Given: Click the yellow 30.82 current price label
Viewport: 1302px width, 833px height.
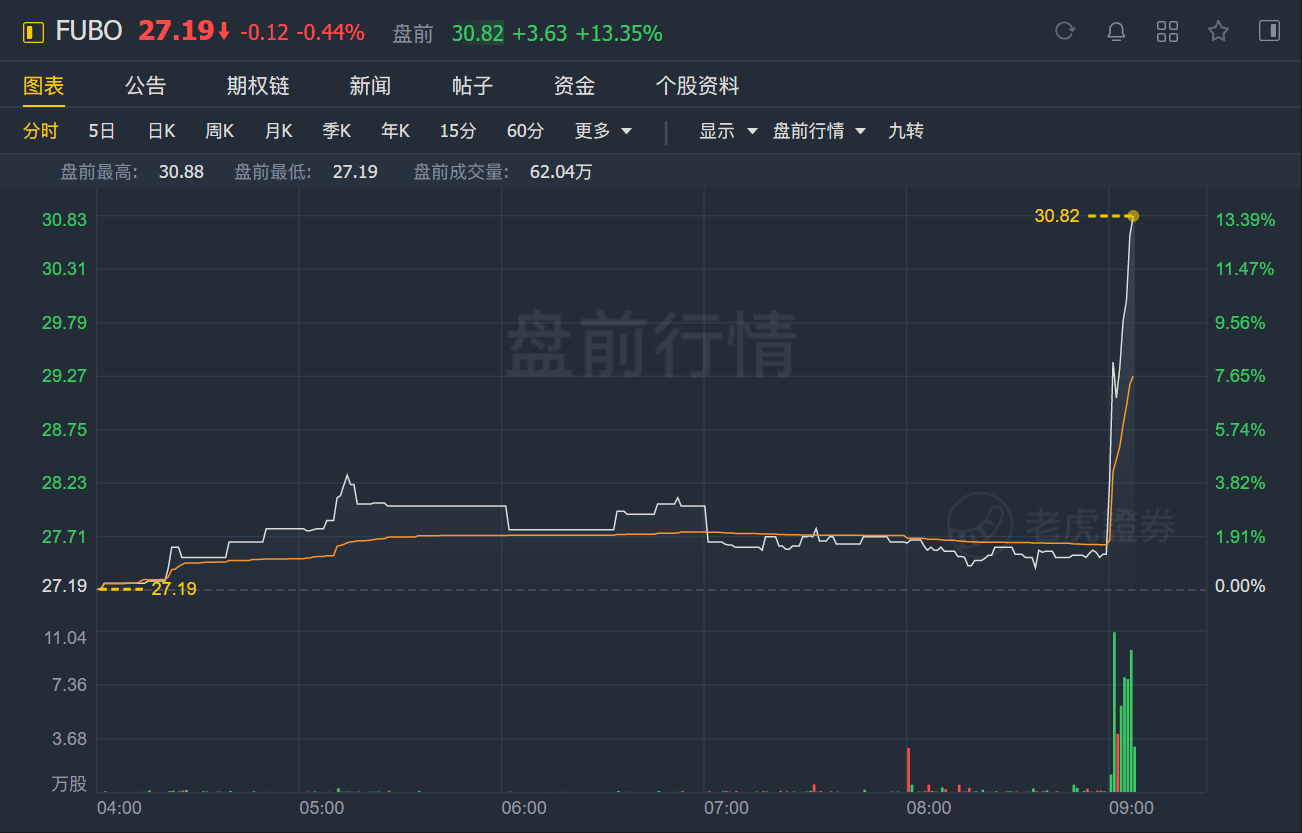Looking at the screenshot, I should point(1057,215).
